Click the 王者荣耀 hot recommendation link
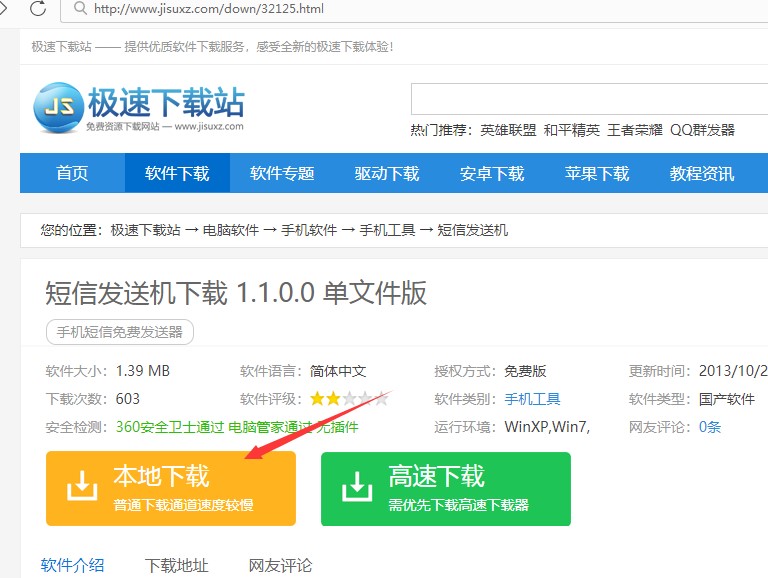The height and width of the screenshot is (578, 768). coord(635,130)
